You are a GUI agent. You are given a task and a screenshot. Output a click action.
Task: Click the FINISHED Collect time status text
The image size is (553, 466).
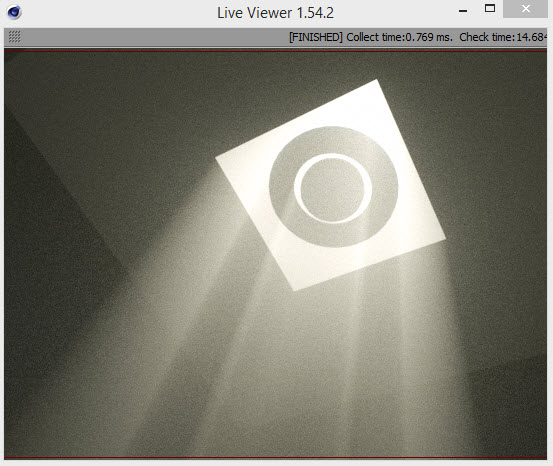(371, 37)
